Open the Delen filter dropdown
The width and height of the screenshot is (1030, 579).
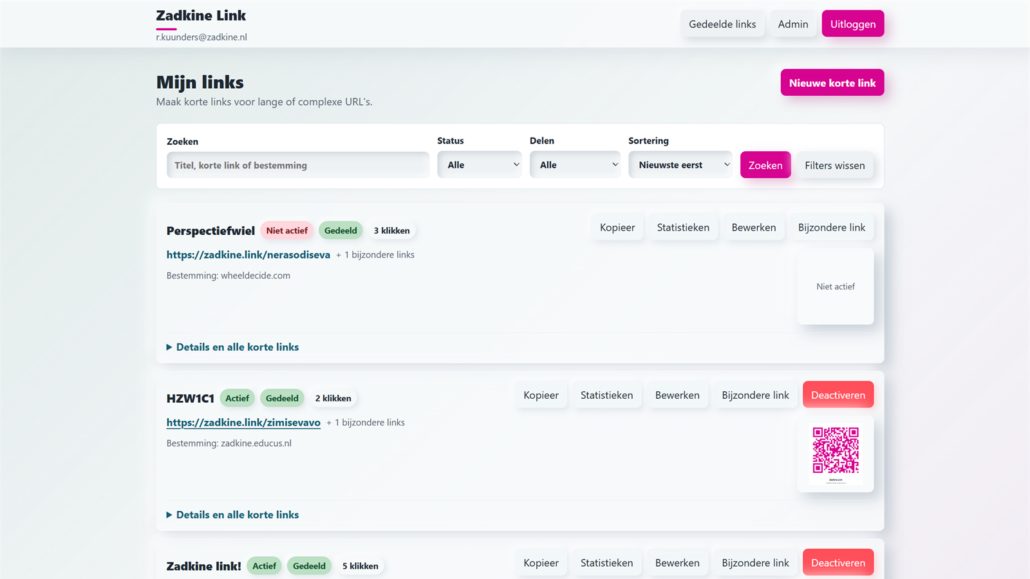(x=575, y=165)
